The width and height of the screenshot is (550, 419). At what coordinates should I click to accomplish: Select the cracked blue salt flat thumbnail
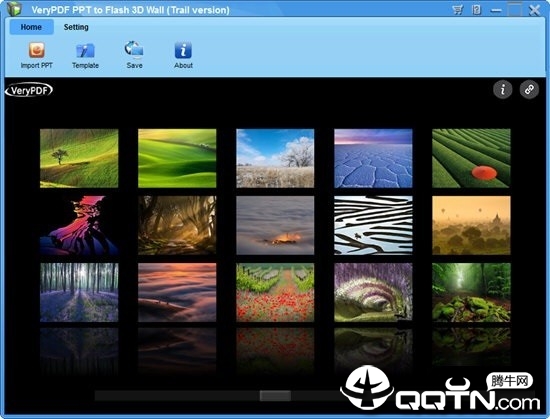pyautogui.click(x=373, y=158)
